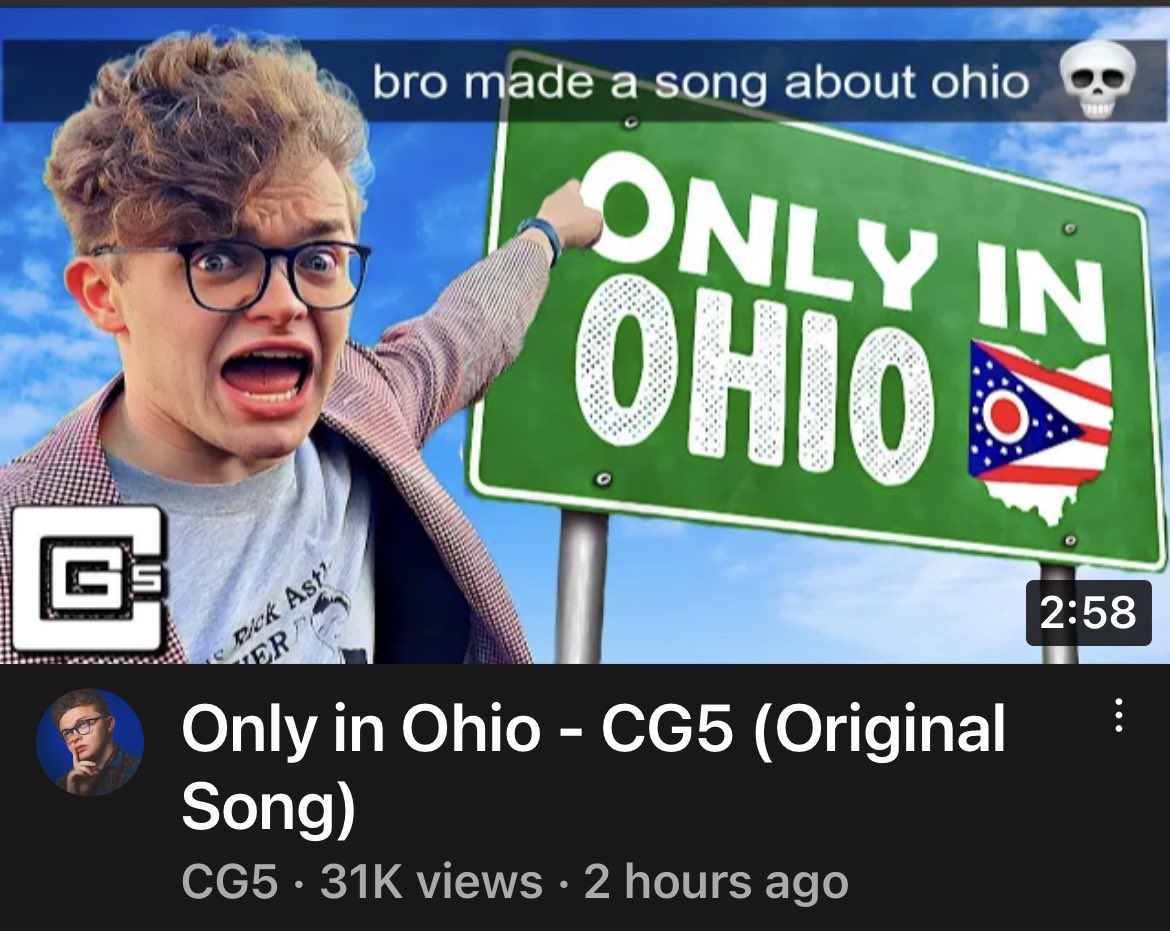Screen dimensions: 1170x931
Task: Click the CG5 logo on the thumbnail
Action: [x=90, y=579]
